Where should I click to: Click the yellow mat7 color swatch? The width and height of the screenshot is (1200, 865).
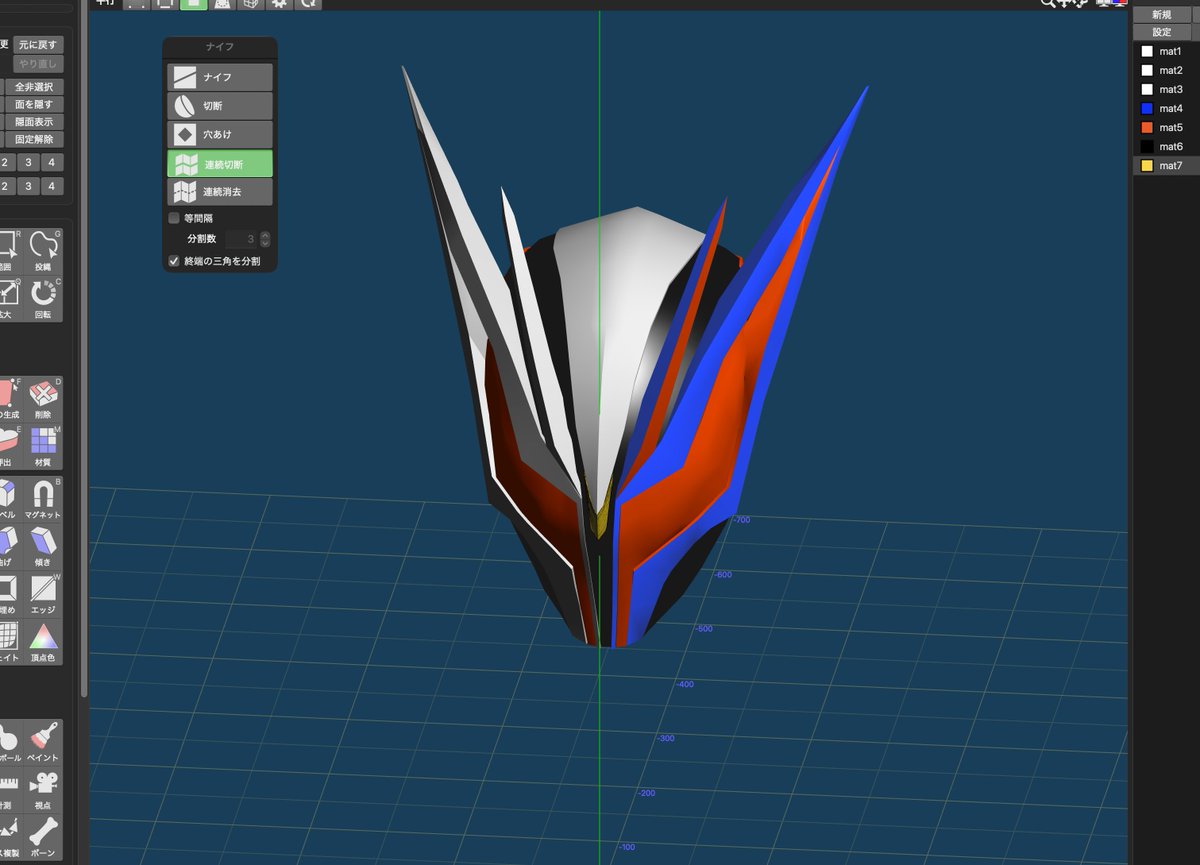1147,166
